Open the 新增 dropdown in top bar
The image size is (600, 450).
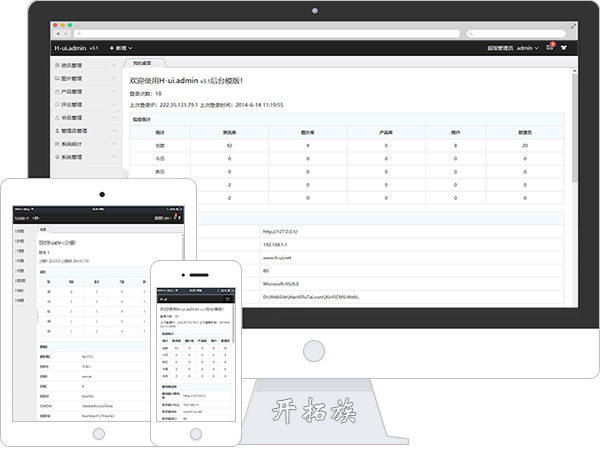pos(121,48)
